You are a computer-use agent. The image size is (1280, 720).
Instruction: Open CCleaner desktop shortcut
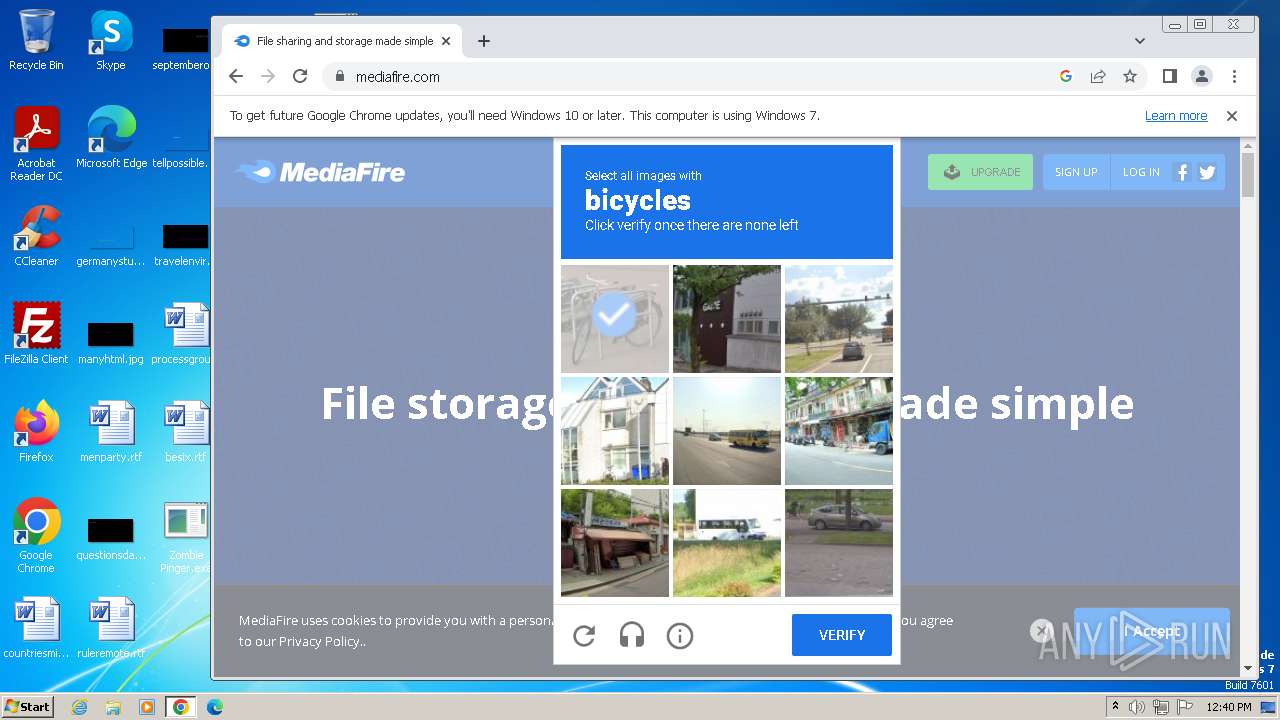tap(36, 237)
